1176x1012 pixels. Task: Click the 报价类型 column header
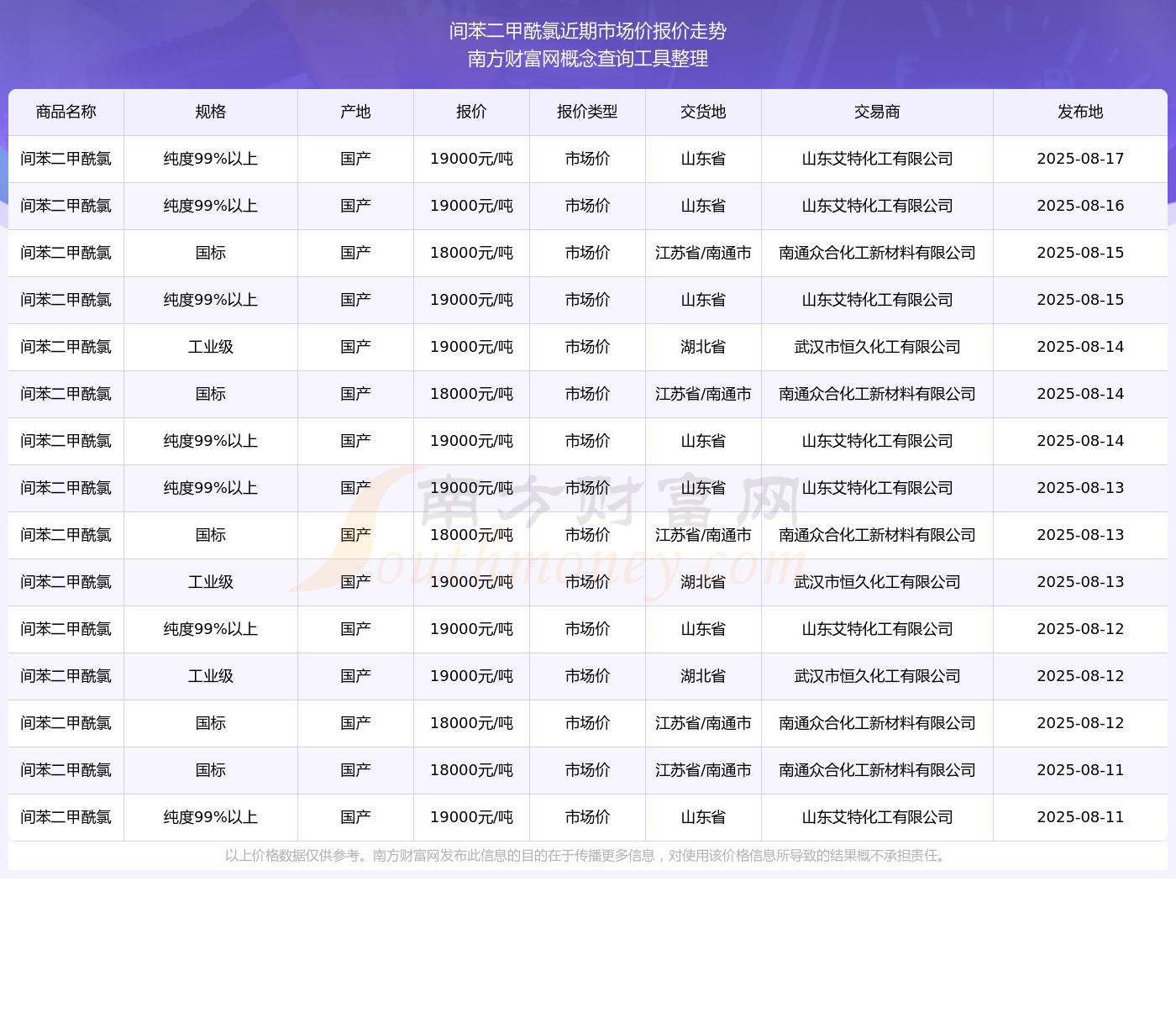click(588, 112)
